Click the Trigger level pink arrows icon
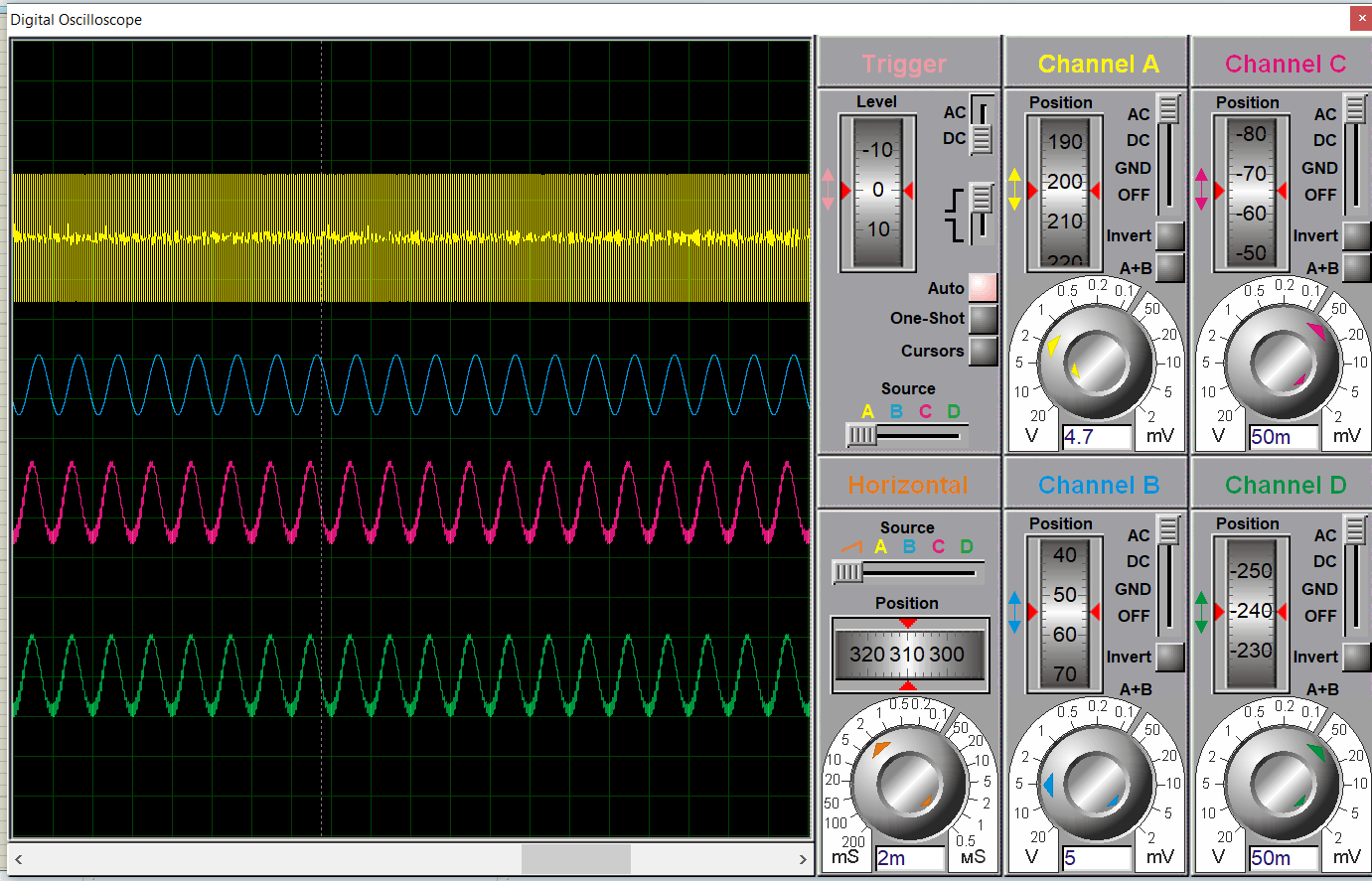Screen dimensions: 1372x881 pos(828,190)
